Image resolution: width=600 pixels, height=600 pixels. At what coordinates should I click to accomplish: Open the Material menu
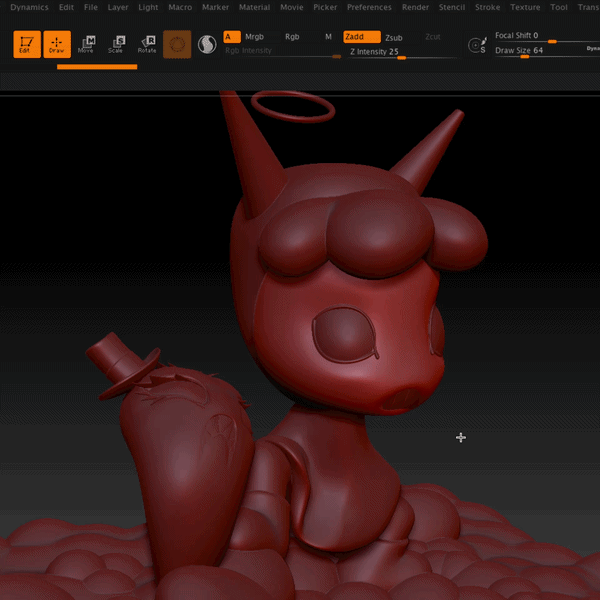(254, 7)
